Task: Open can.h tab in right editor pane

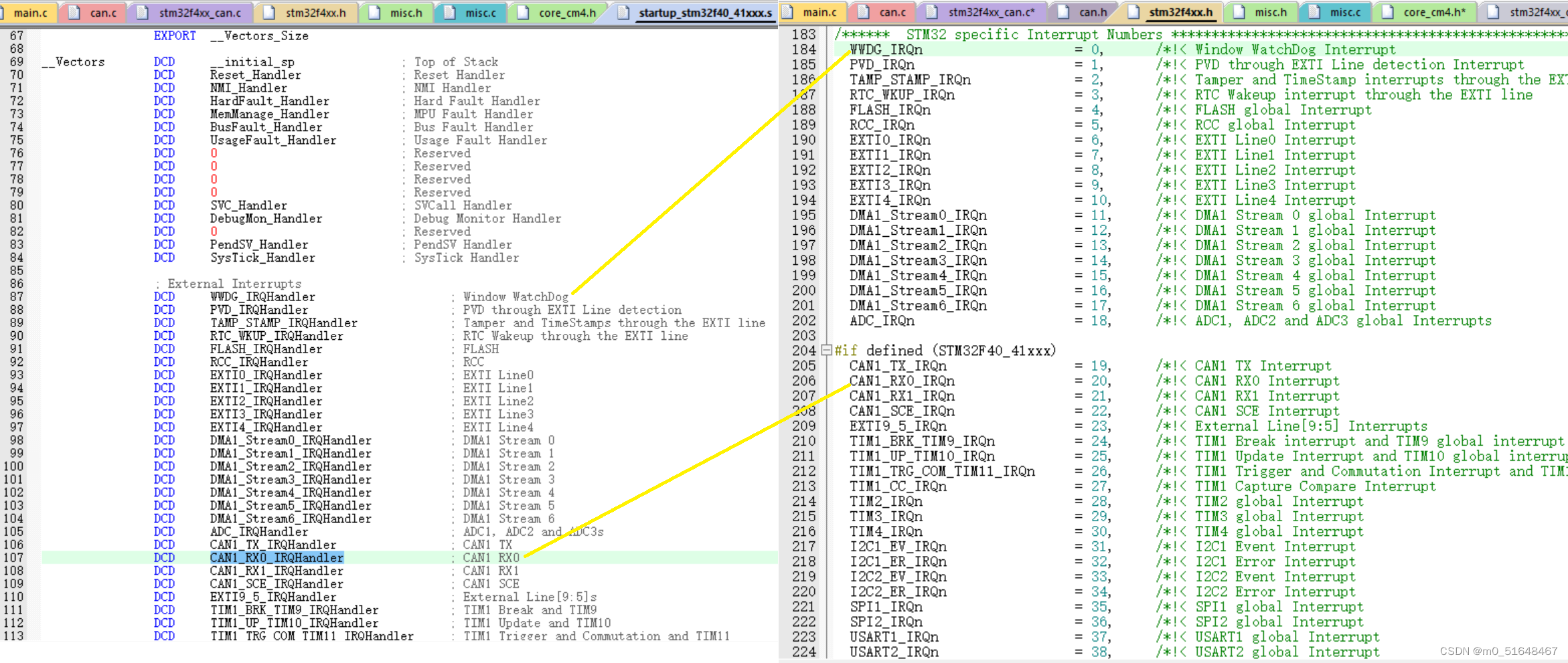Action: [x=1085, y=12]
